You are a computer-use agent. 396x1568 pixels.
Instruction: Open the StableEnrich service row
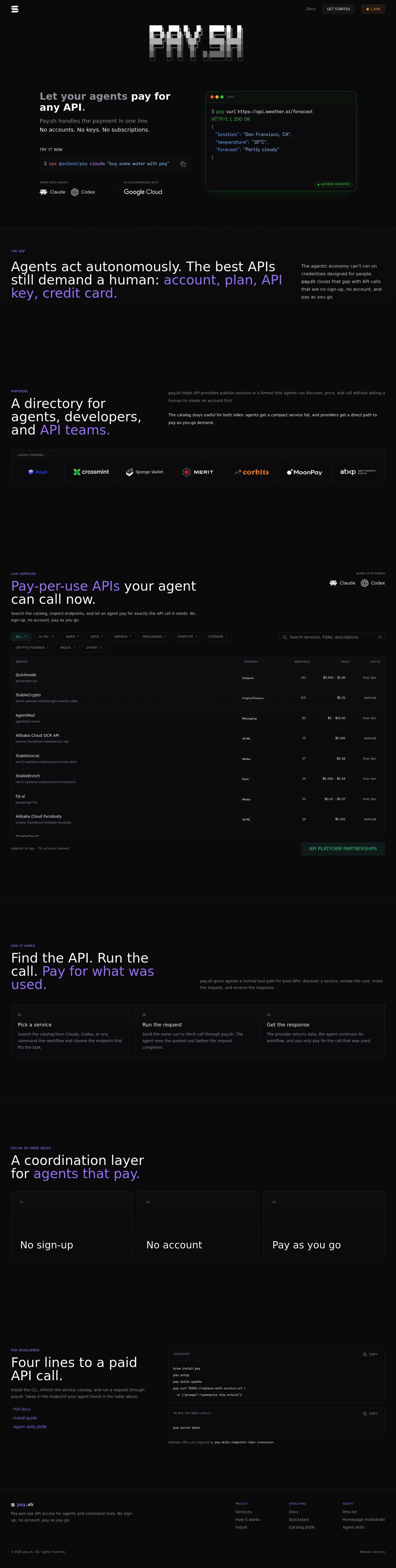pos(198,779)
